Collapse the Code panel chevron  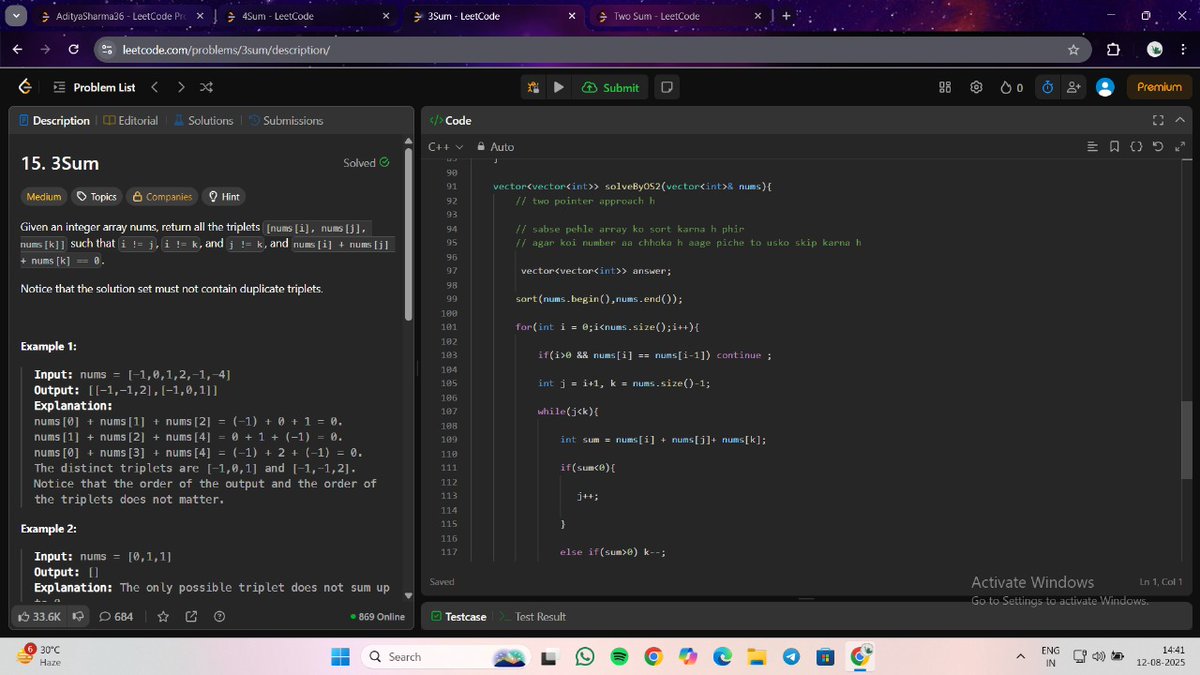(1179, 120)
